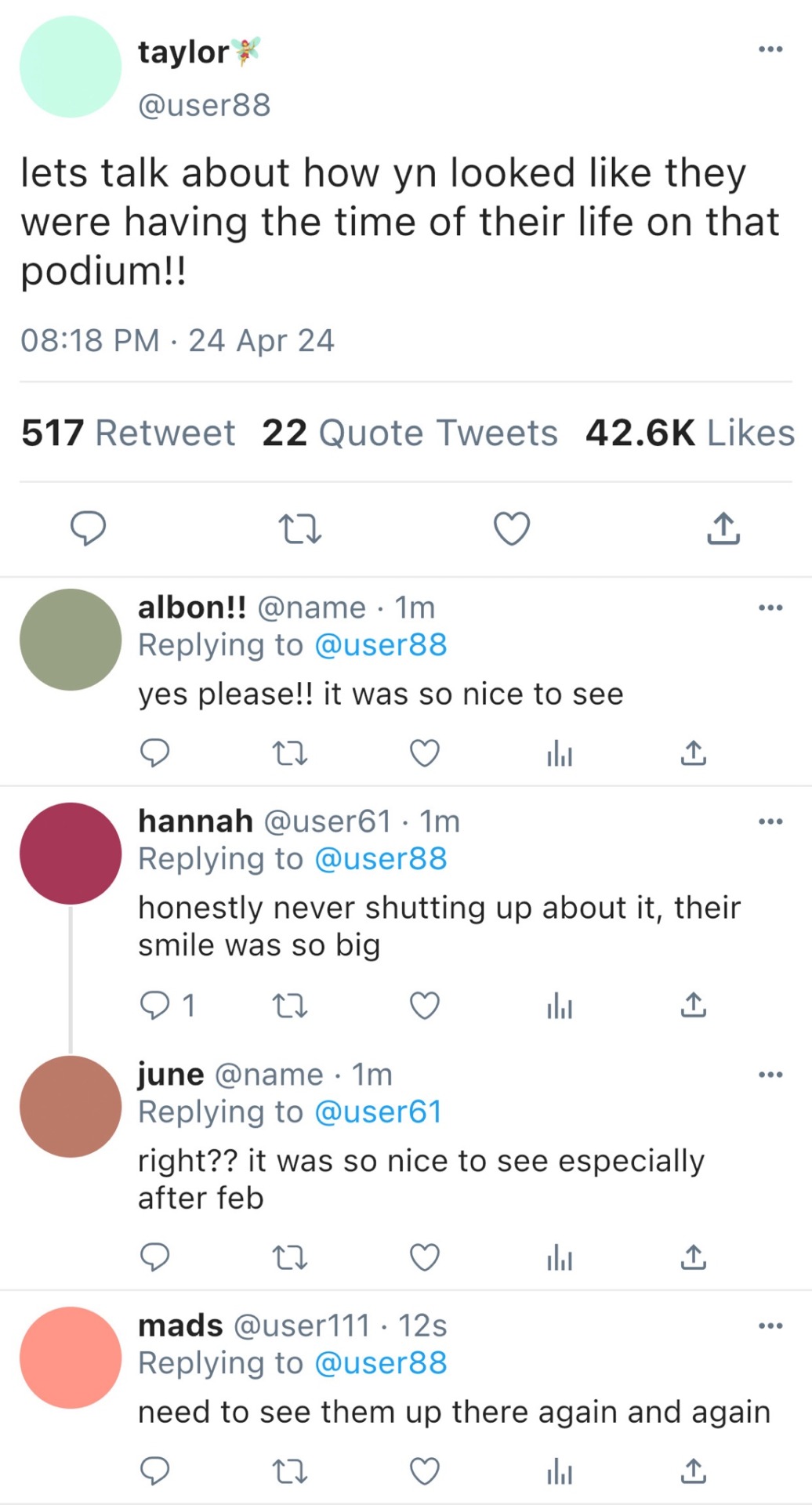
Task: Like mads's reply
Action: [425, 1471]
